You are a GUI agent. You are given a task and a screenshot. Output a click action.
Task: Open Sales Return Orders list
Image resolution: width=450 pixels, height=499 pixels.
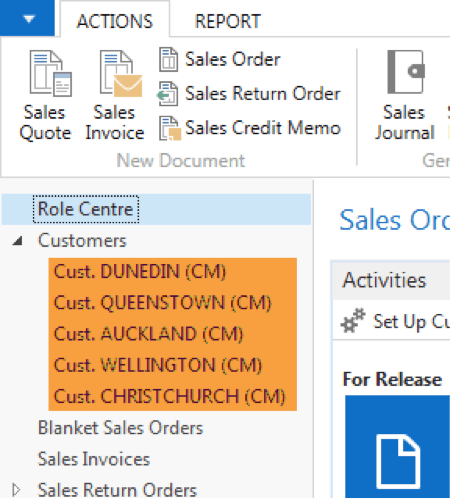(x=117, y=490)
